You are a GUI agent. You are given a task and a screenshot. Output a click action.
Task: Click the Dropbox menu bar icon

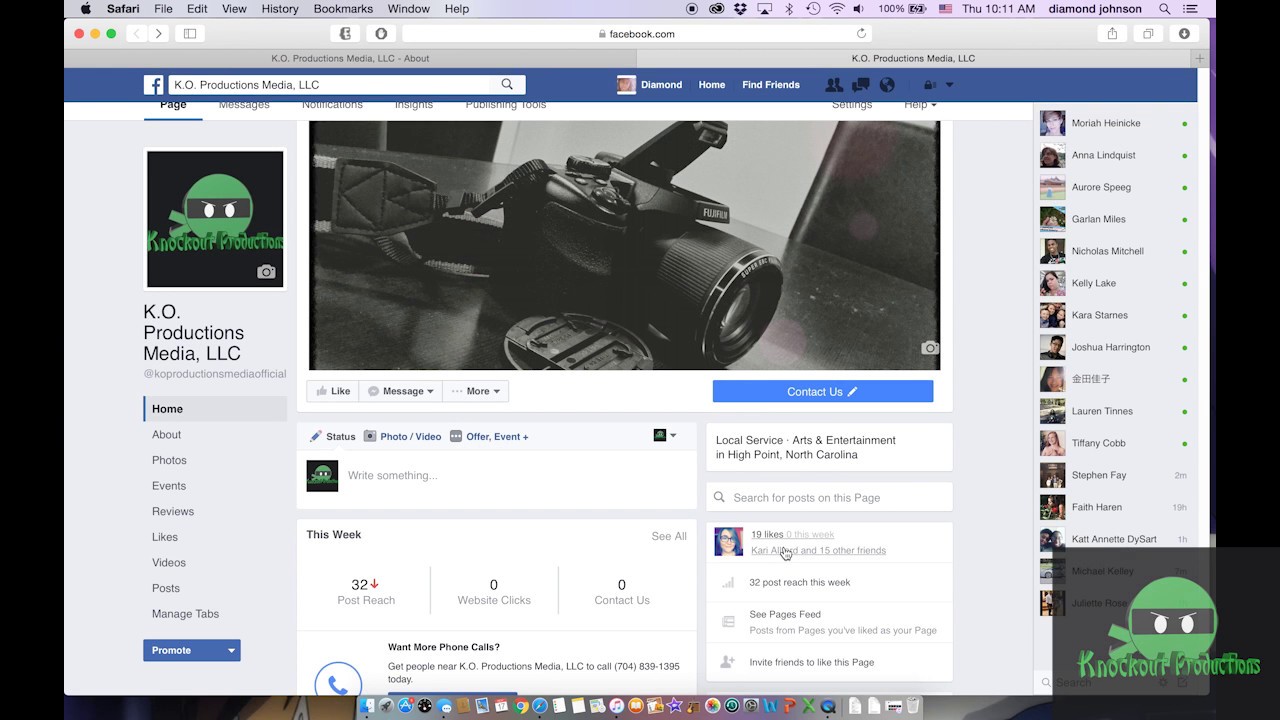click(x=740, y=9)
